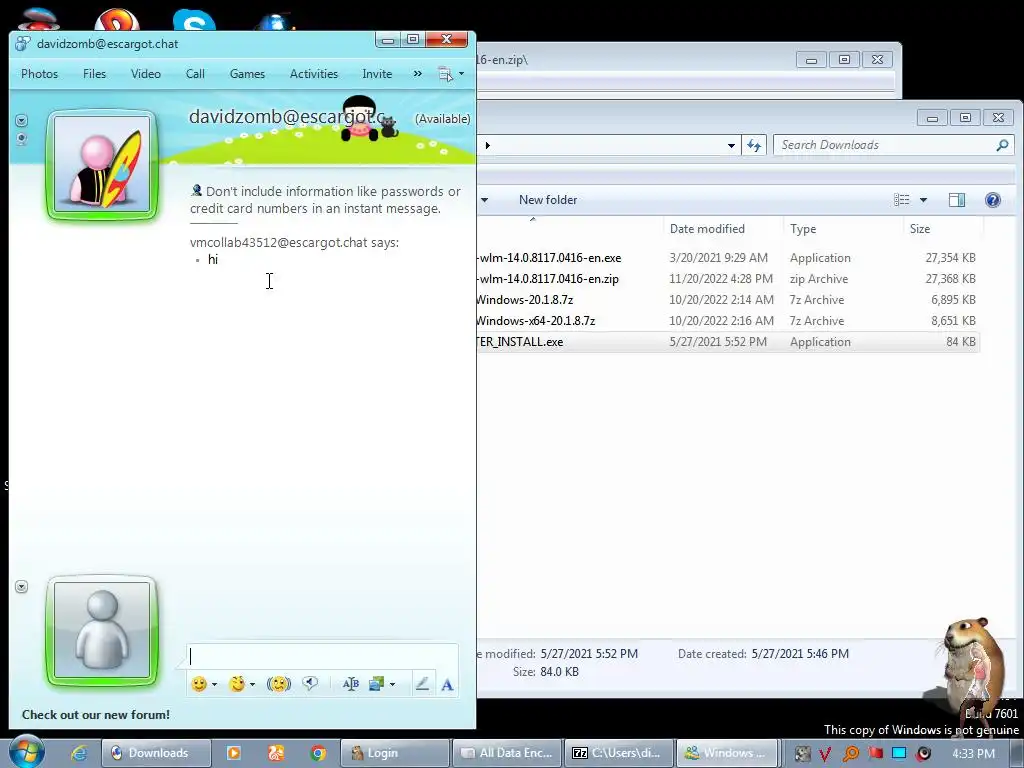Click the show menu icon in Messenger toolbar
Screen dimensions: 1024x768
pyautogui.click(x=445, y=74)
